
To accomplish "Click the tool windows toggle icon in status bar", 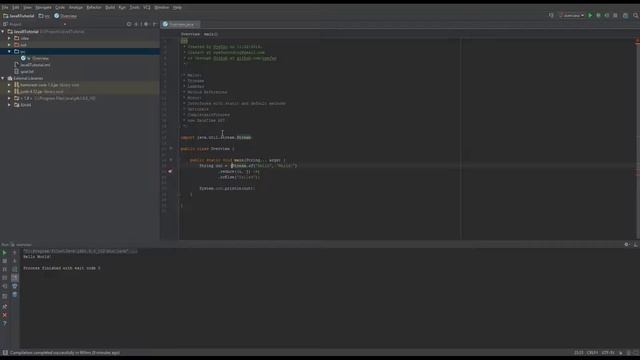I will tap(5, 353).
